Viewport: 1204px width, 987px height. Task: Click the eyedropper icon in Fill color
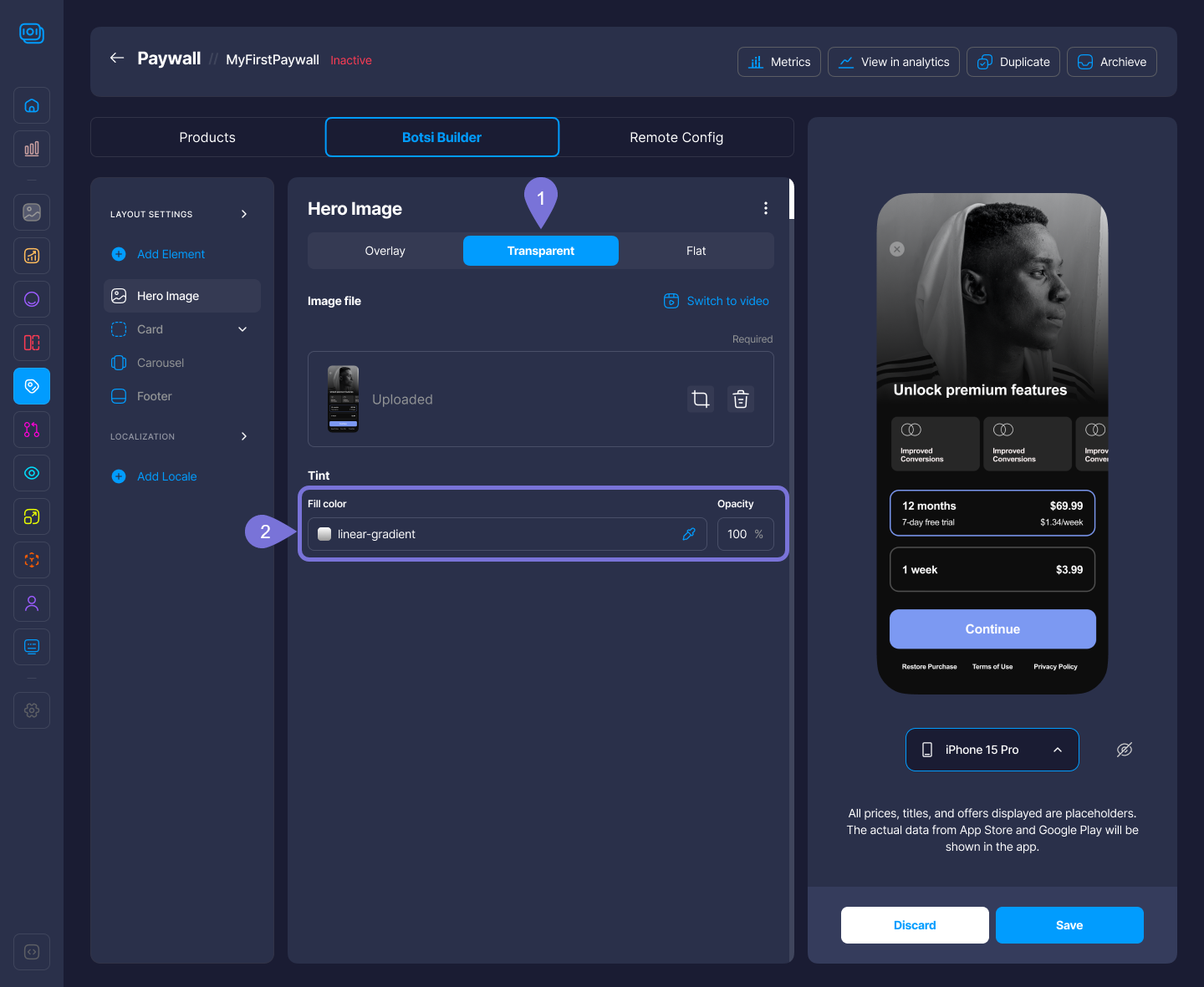tap(689, 534)
